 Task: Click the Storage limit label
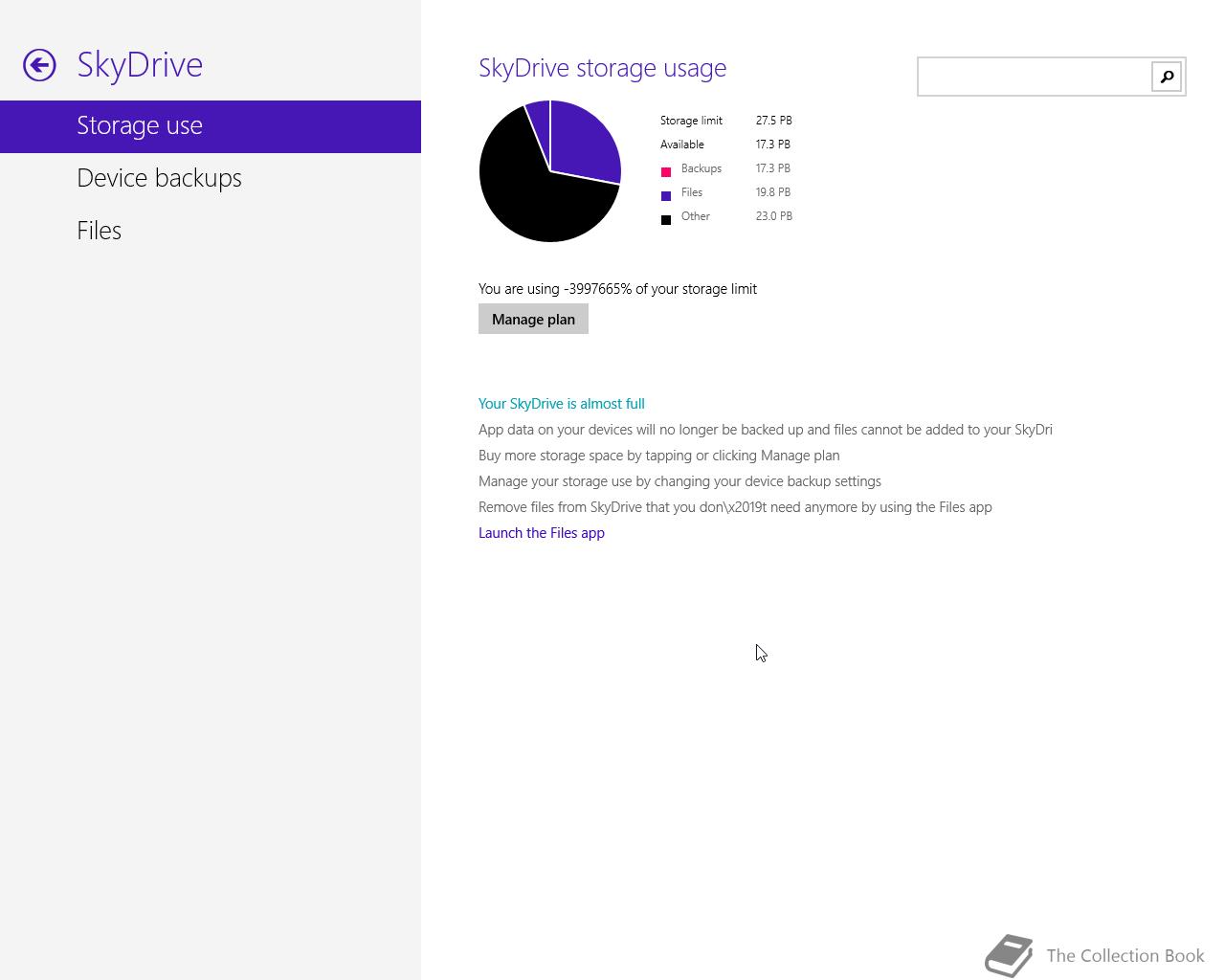(691, 121)
